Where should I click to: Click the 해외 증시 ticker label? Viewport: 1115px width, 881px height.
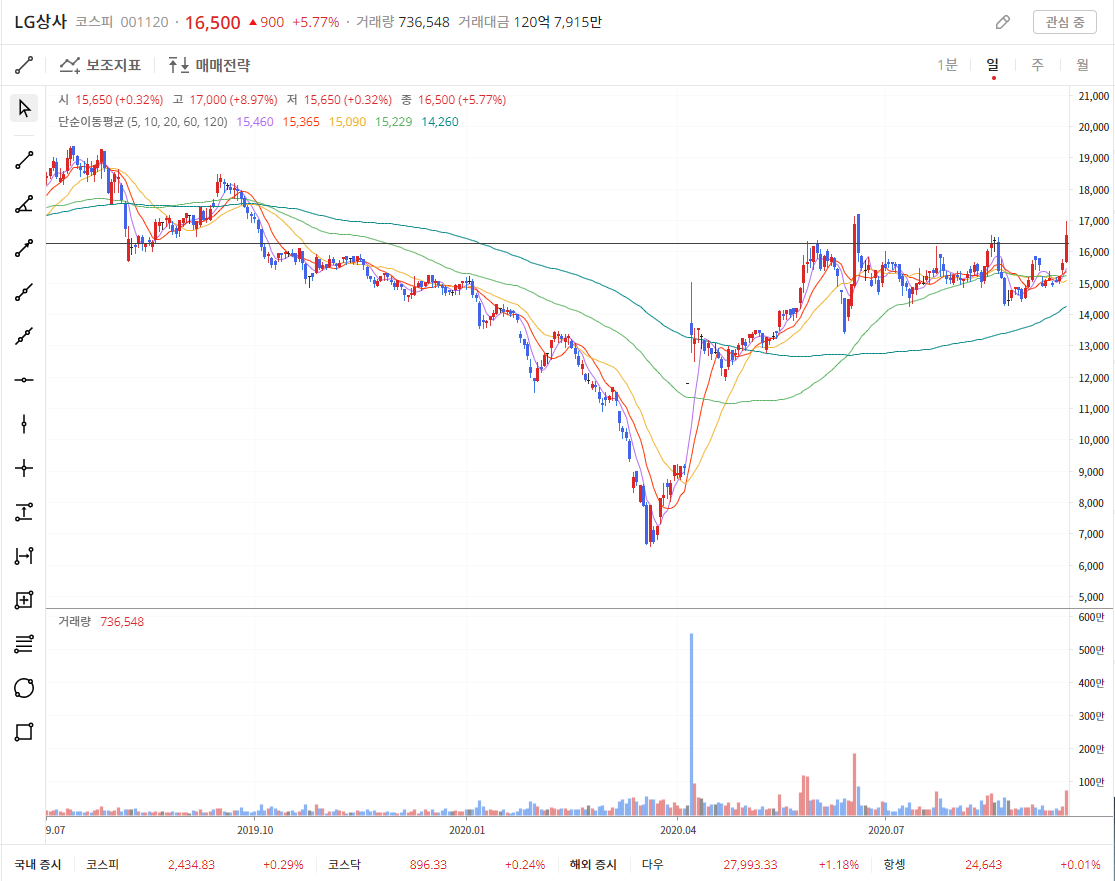click(x=593, y=865)
